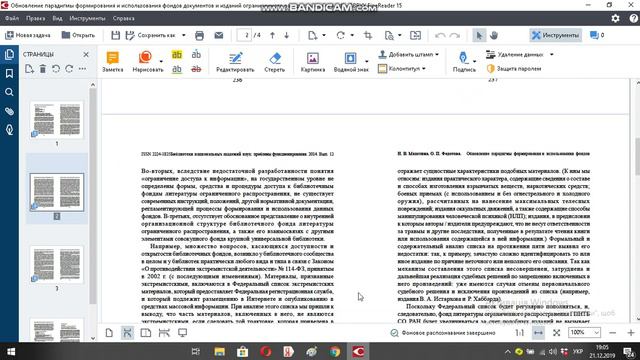Select page 1 thumbnail
This screenshot has height=360, width=640.
57,120
